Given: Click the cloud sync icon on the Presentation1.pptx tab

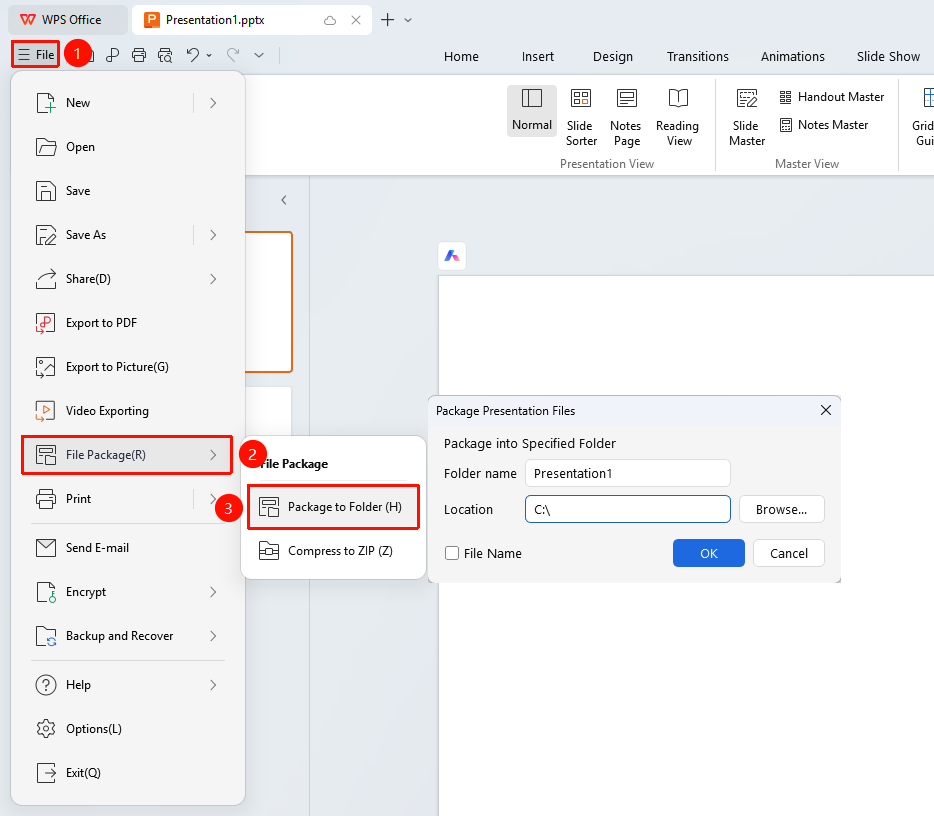Looking at the screenshot, I should click(330, 20).
